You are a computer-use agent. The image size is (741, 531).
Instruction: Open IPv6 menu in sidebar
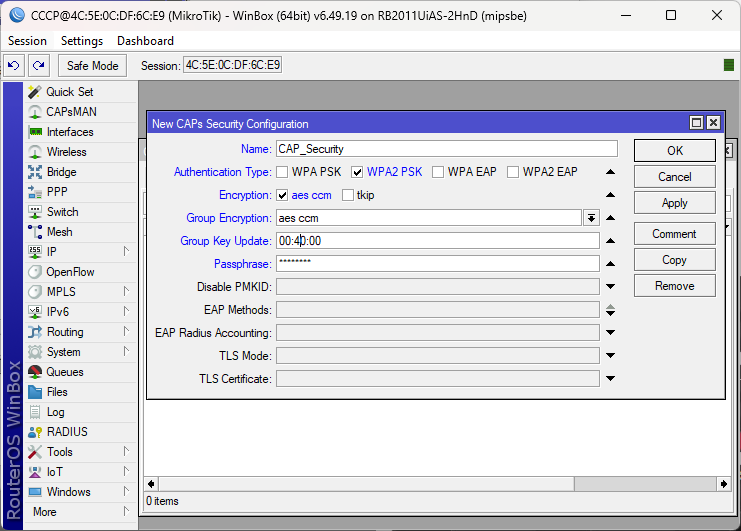80,312
